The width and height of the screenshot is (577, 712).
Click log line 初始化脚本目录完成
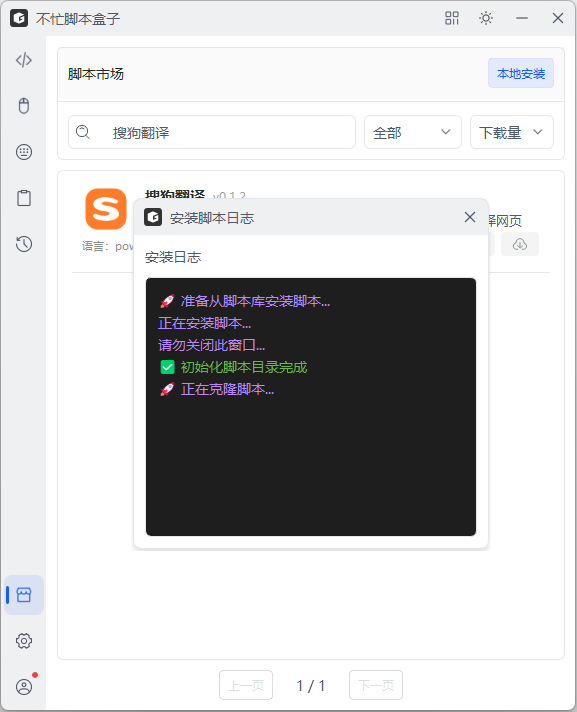coord(234,367)
